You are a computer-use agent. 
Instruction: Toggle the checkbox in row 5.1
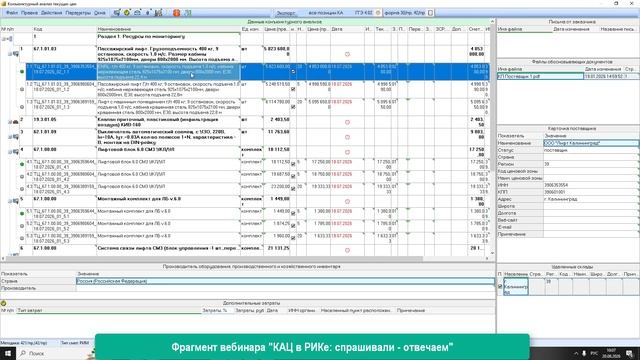click(x=293, y=213)
